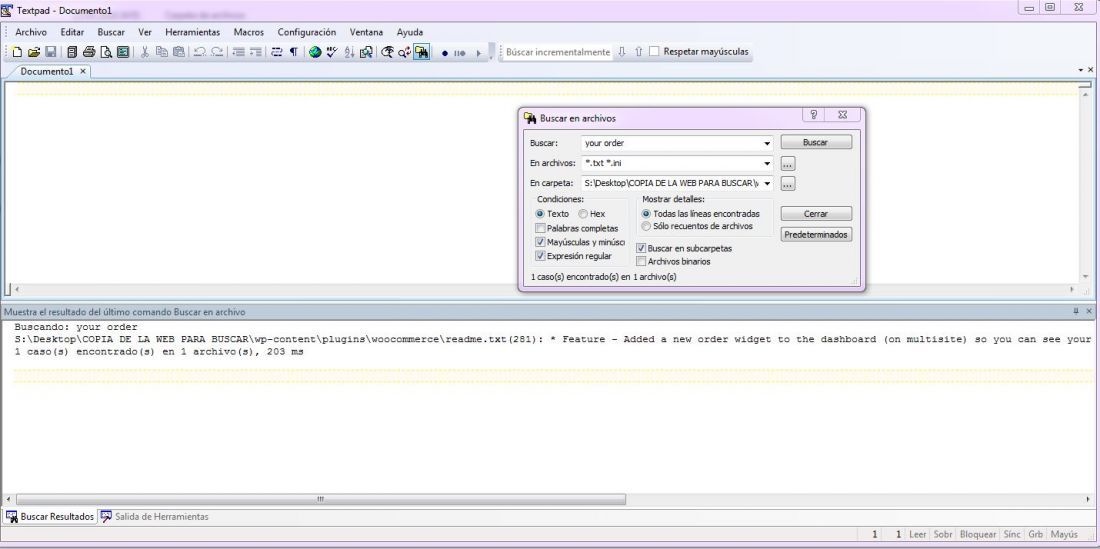Screen dimensions: 1100x549
Task: Open Macros menu
Action: coord(248,32)
